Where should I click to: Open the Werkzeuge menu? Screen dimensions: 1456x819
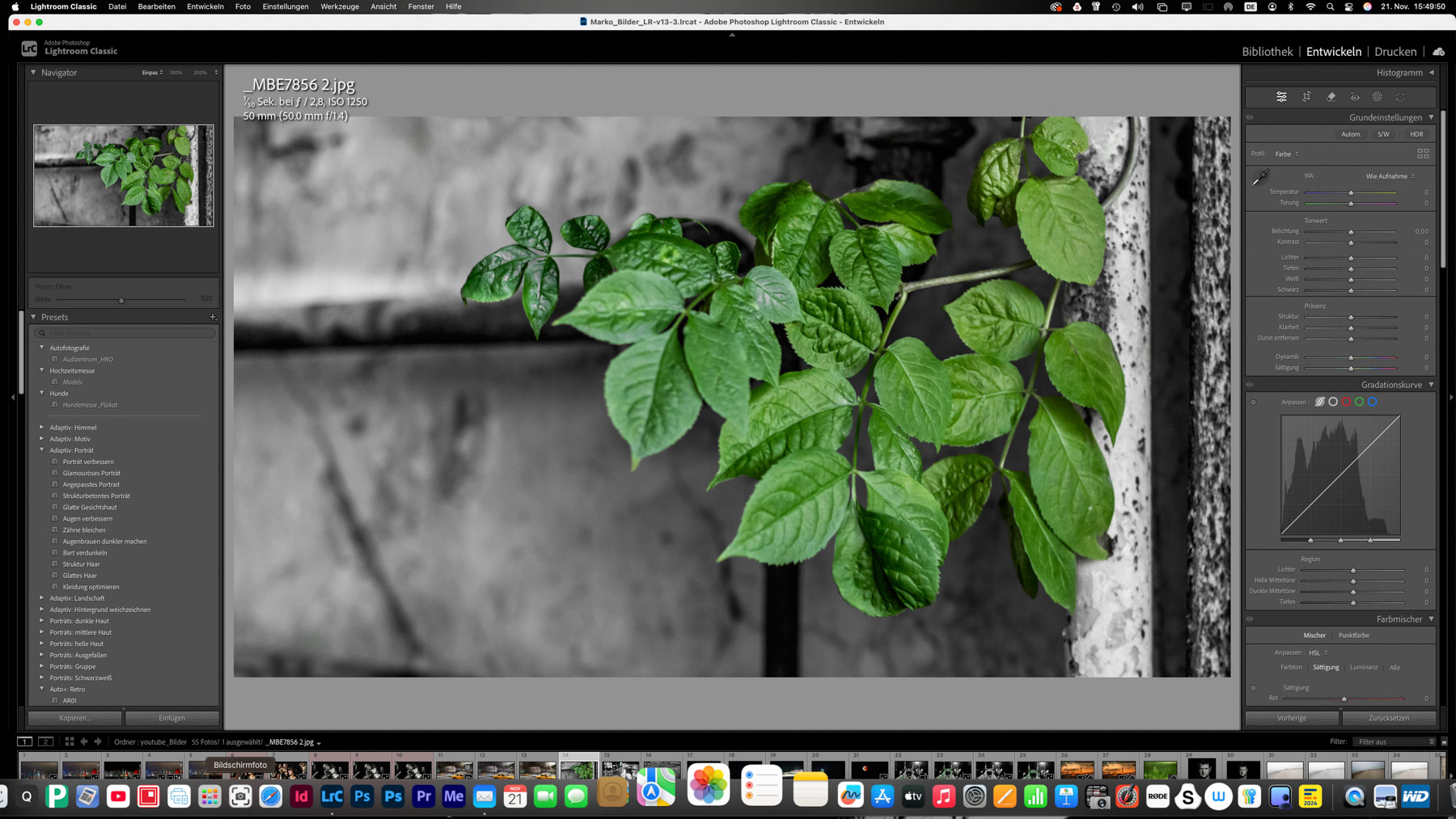click(339, 6)
